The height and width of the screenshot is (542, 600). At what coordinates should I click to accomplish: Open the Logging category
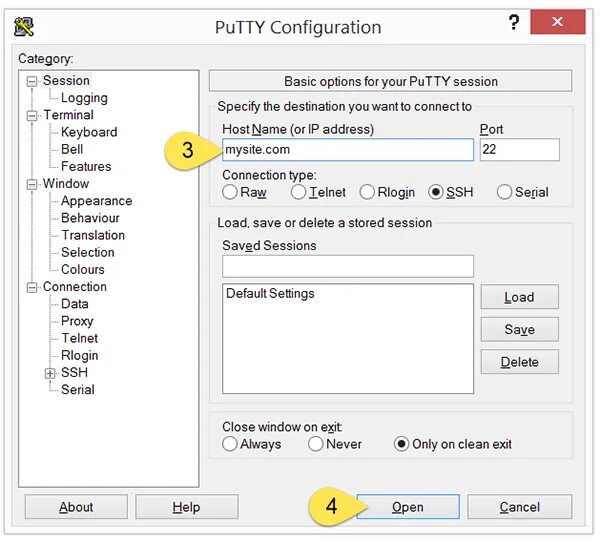pos(84,98)
